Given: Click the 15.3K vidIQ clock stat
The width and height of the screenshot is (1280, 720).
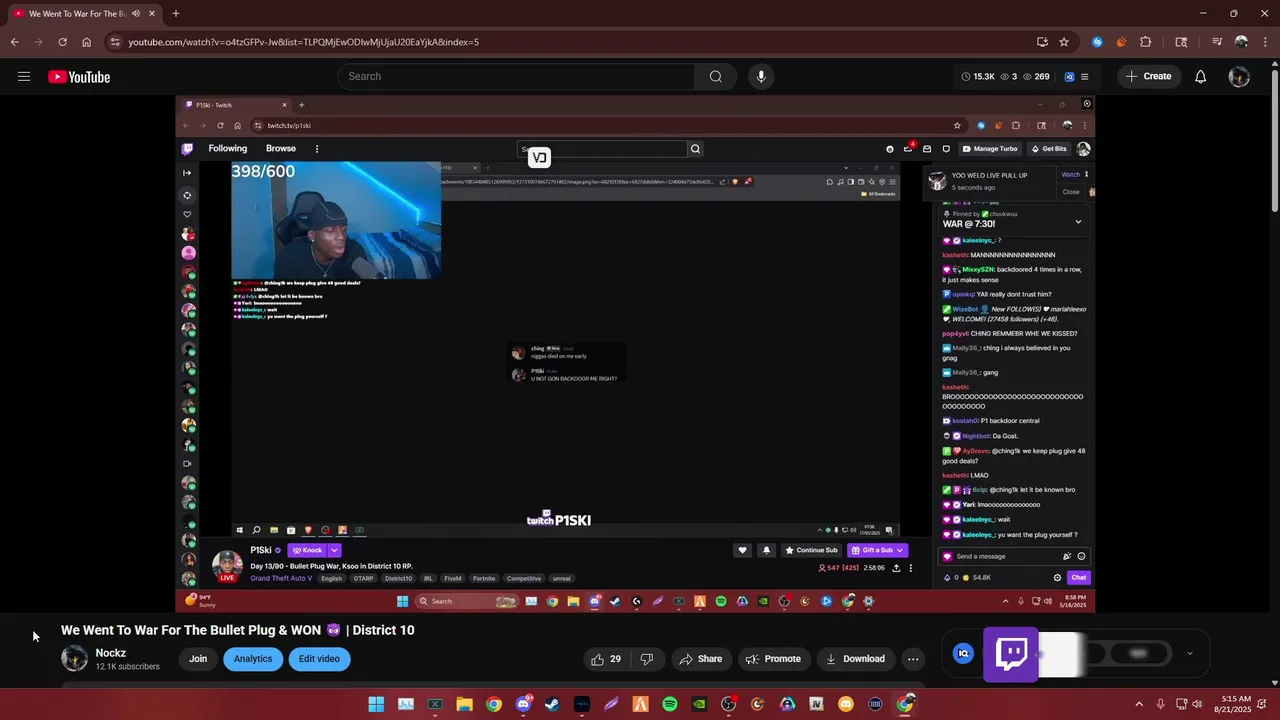Looking at the screenshot, I should pyautogui.click(x=978, y=76).
